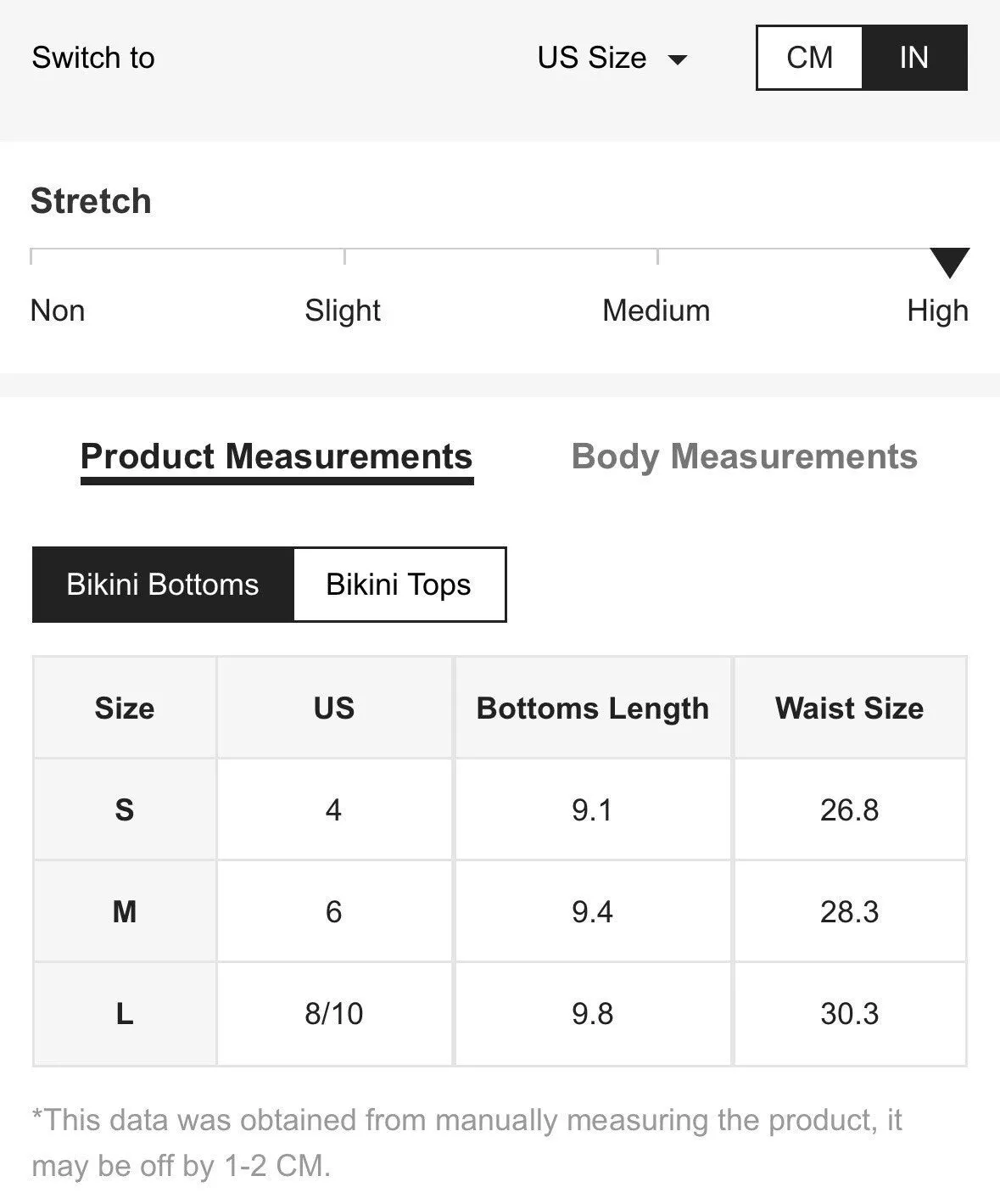
Task: Click the Non stretch label
Action: click(58, 311)
